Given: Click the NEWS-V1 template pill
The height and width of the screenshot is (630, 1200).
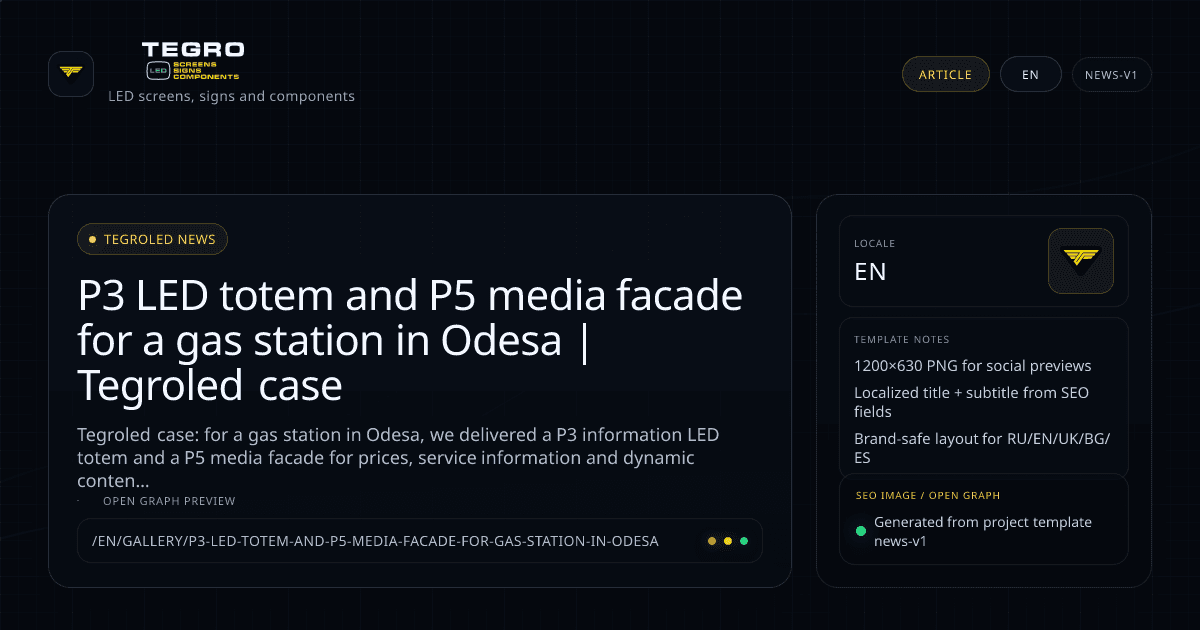Looking at the screenshot, I should (1111, 74).
